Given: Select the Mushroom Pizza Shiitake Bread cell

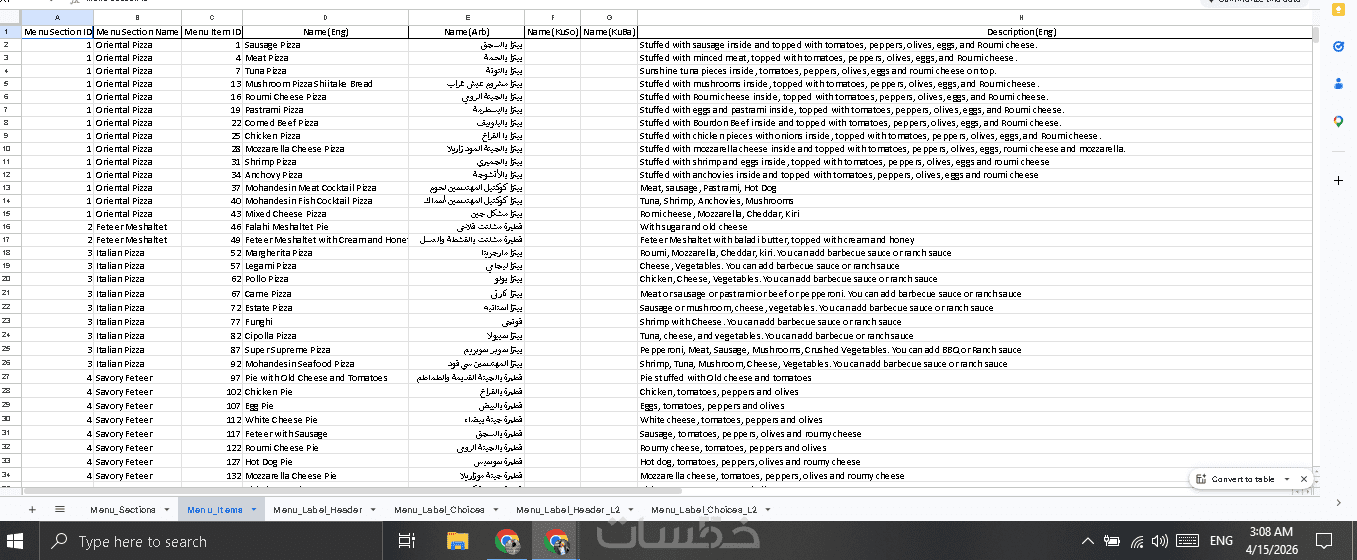Looking at the screenshot, I should (326, 84).
